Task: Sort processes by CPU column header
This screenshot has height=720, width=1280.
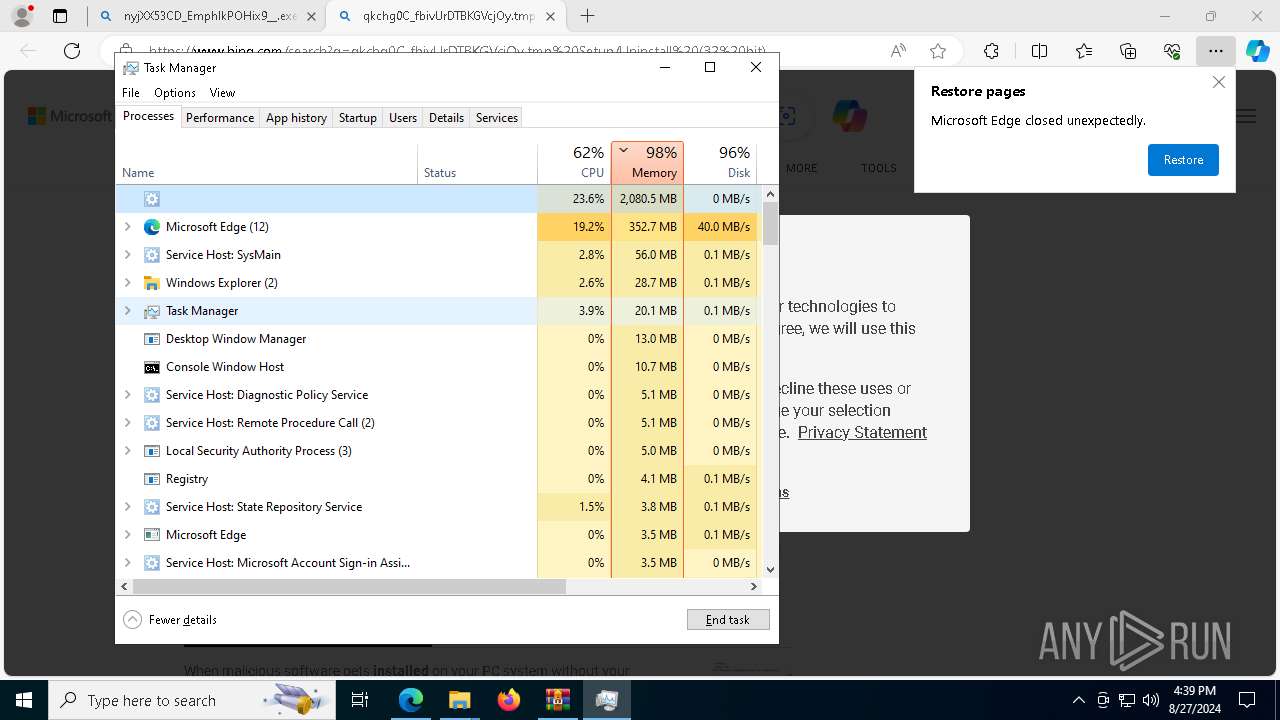Action: [x=574, y=163]
